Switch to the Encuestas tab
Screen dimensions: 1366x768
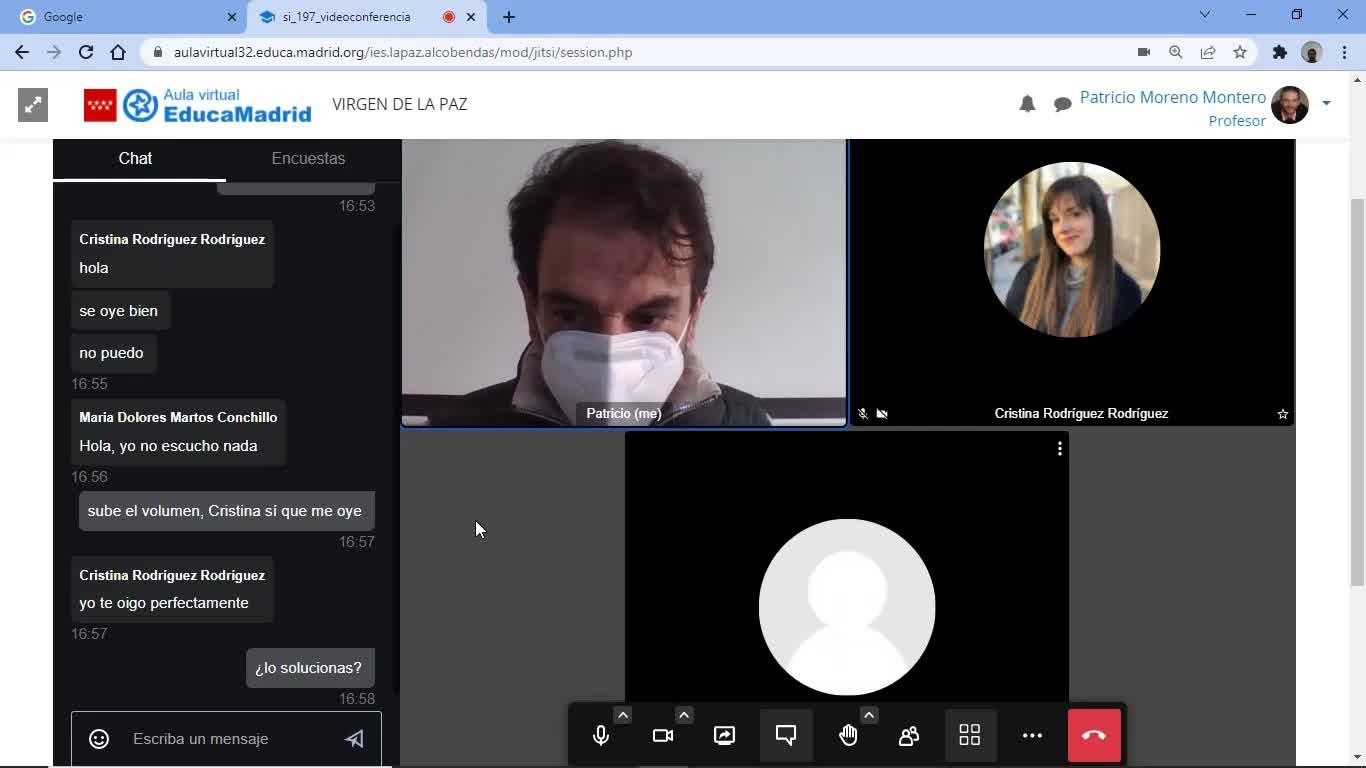(308, 158)
